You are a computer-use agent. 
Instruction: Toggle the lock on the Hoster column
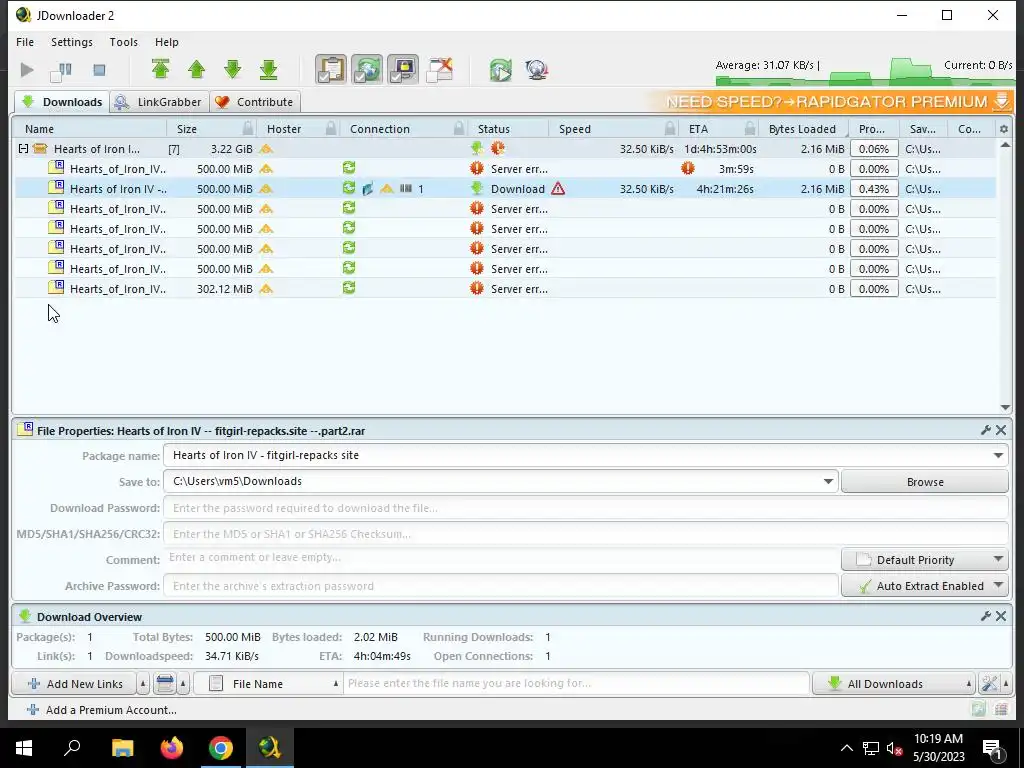coord(331,129)
